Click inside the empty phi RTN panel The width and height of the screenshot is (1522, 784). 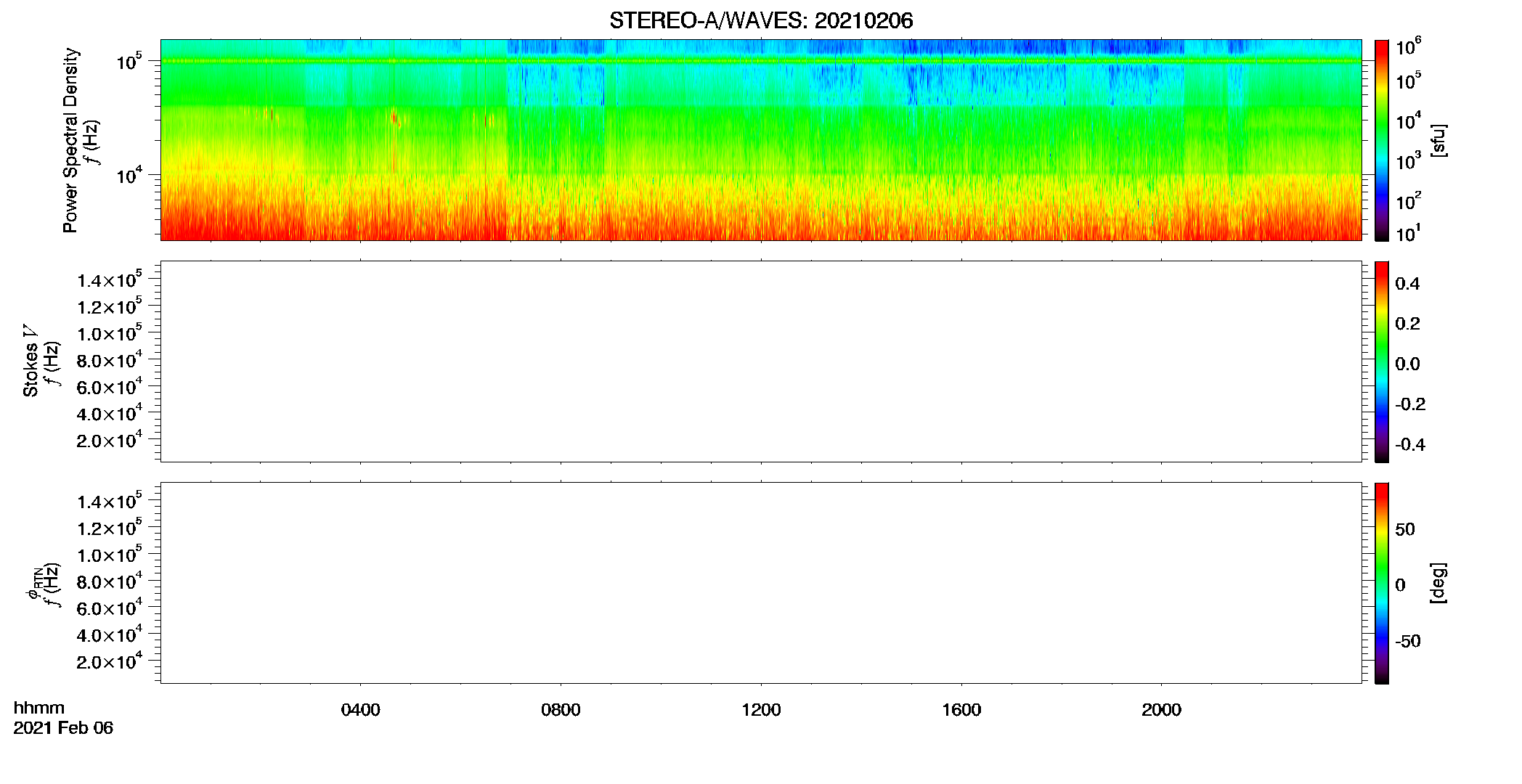pyautogui.click(x=761, y=583)
